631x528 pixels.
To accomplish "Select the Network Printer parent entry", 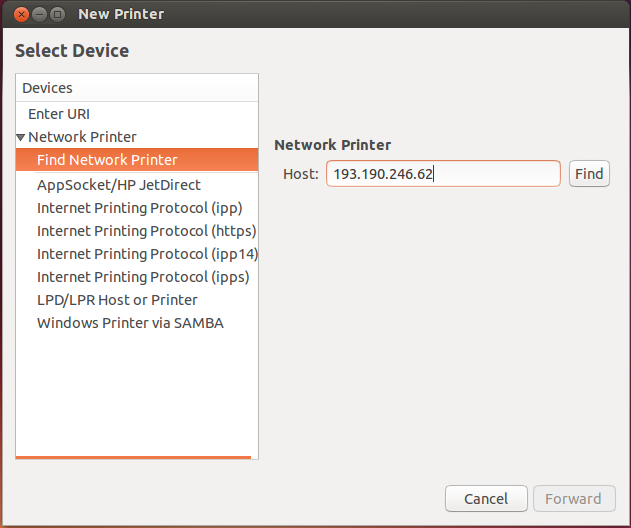I will pyautogui.click(x=82, y=137).
